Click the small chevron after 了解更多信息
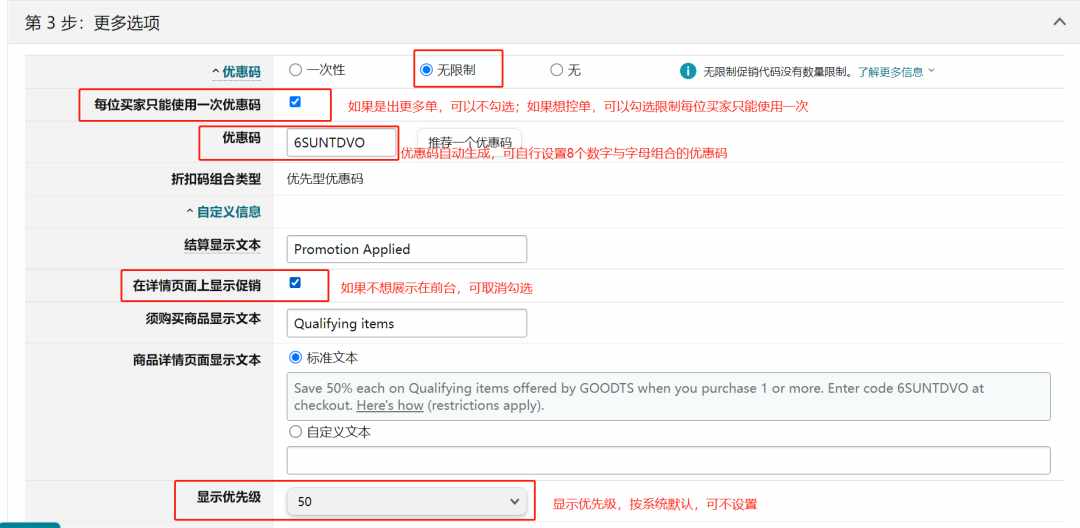Viewport: 1080px width, 528px height. click(x=931, y=71)
